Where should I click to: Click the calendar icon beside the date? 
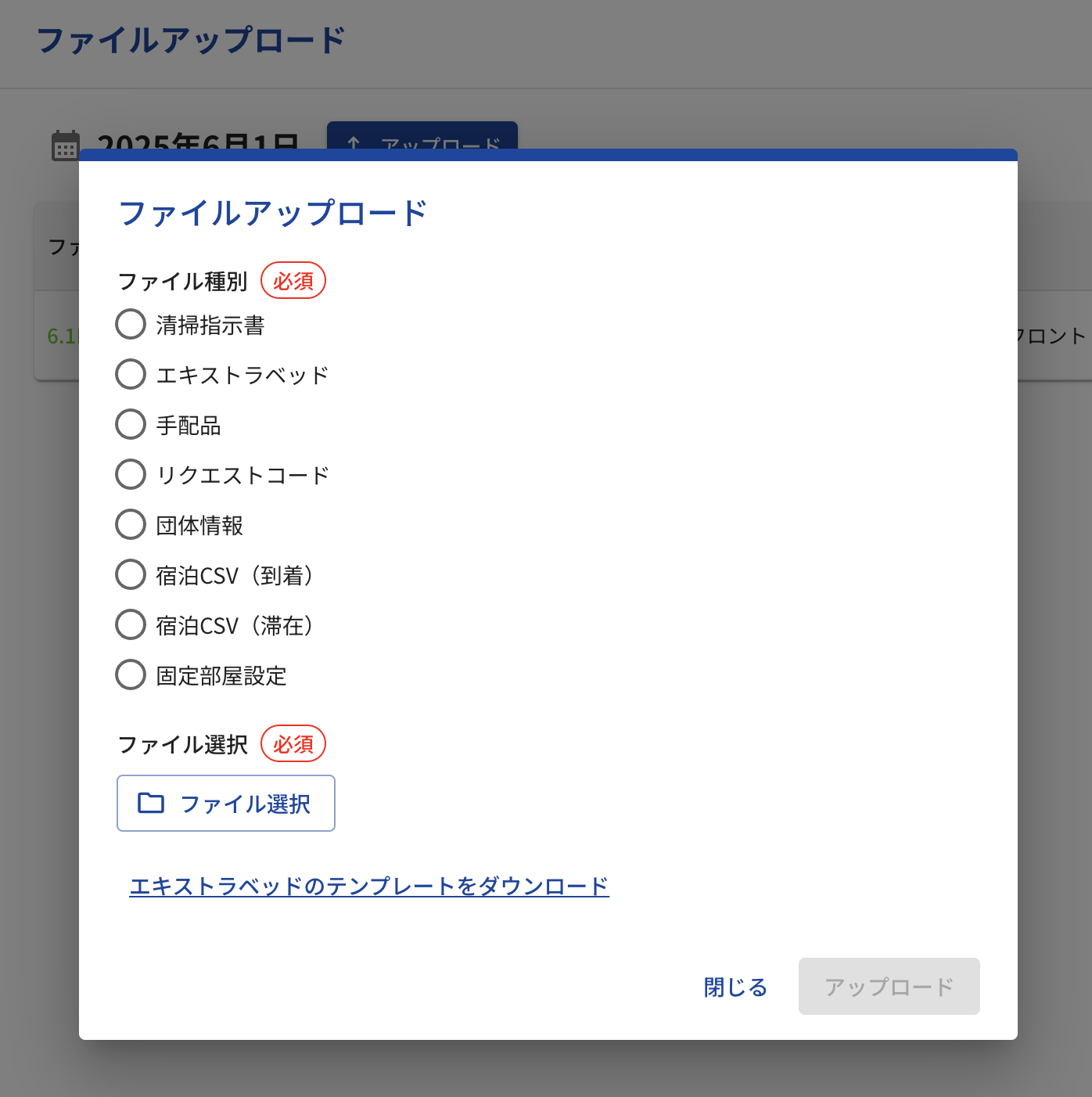tap(65, 144)
